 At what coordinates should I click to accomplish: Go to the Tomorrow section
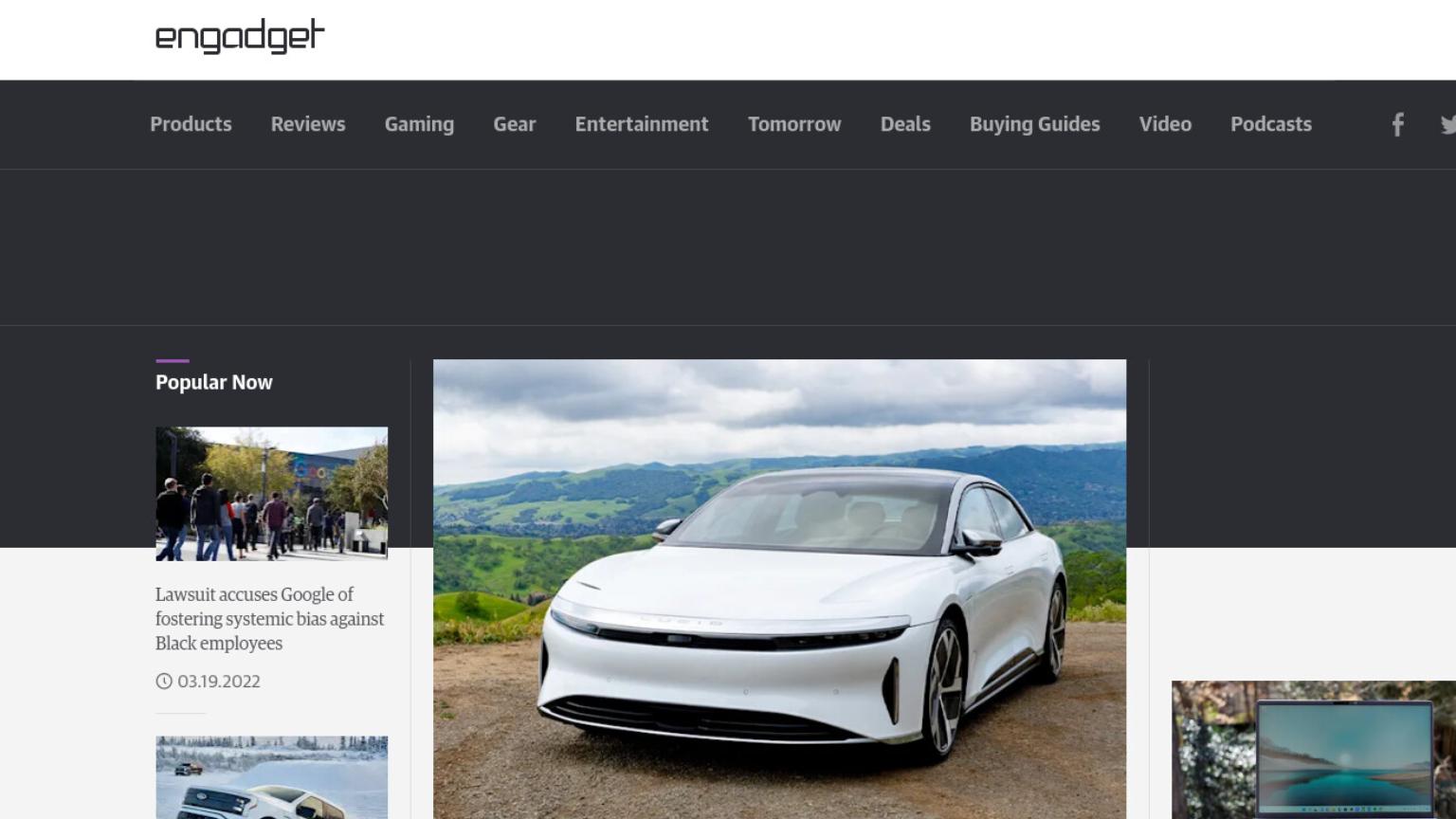click(794, 124)
